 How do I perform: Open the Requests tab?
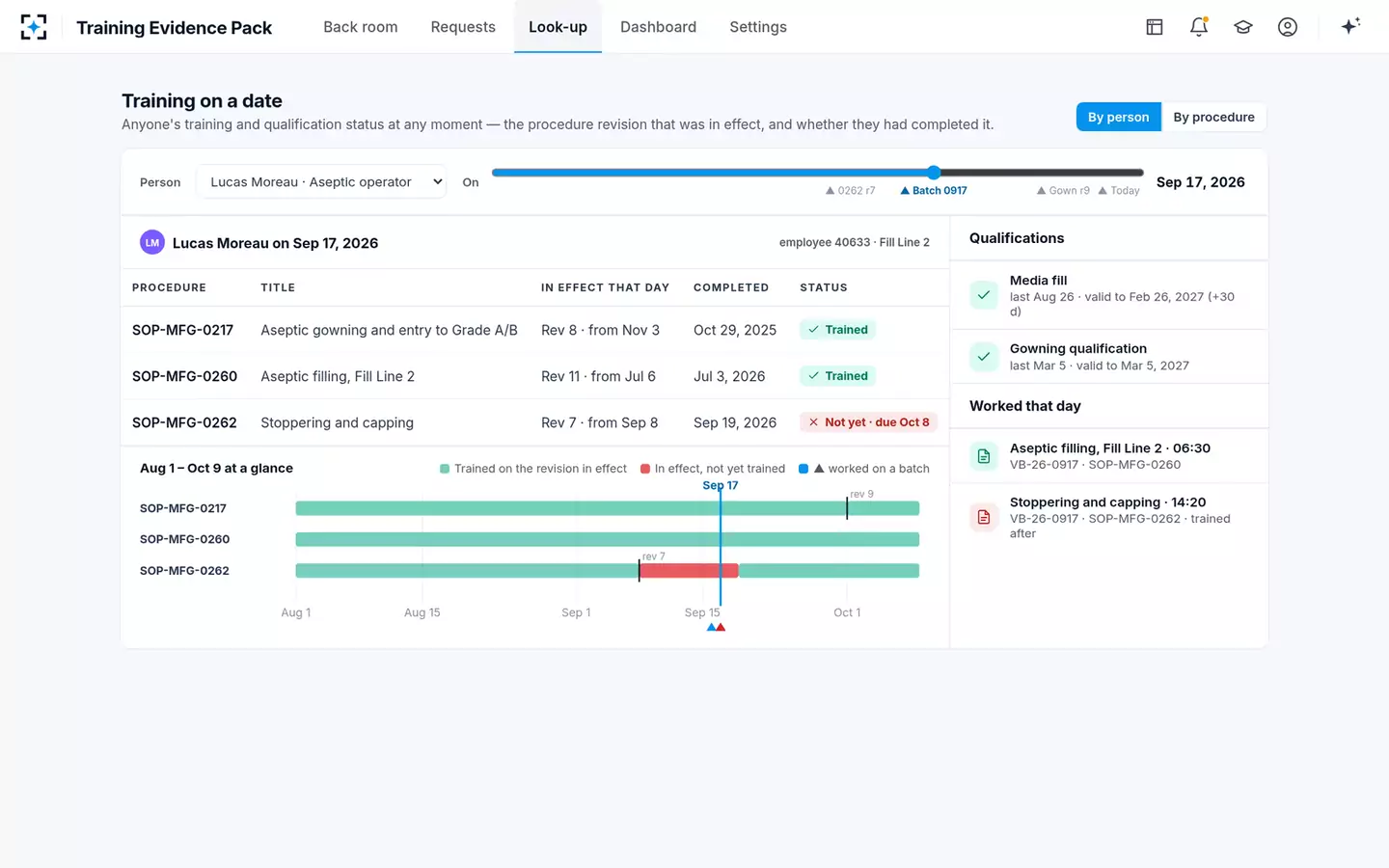[463, 27]
